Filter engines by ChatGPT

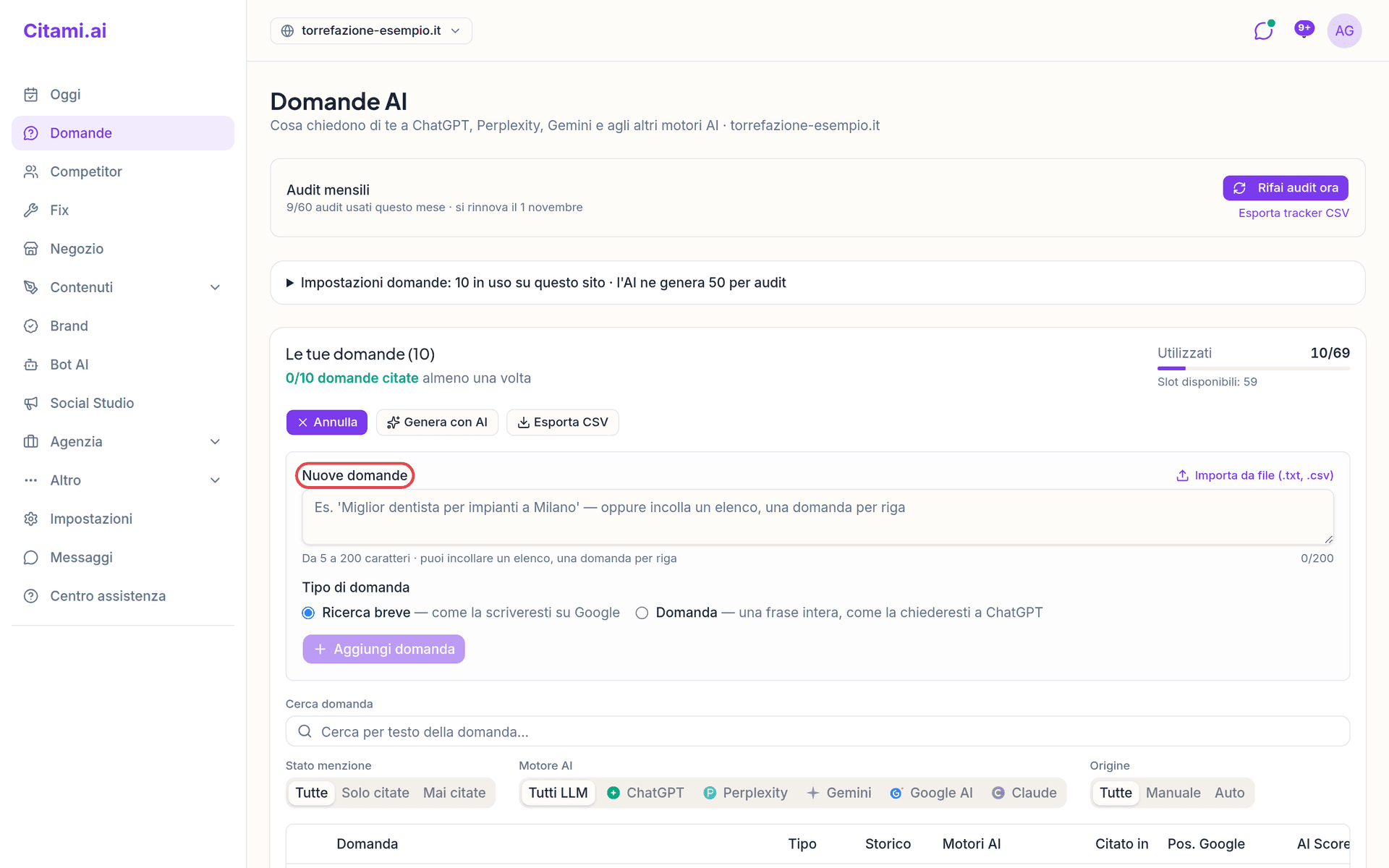645,793
